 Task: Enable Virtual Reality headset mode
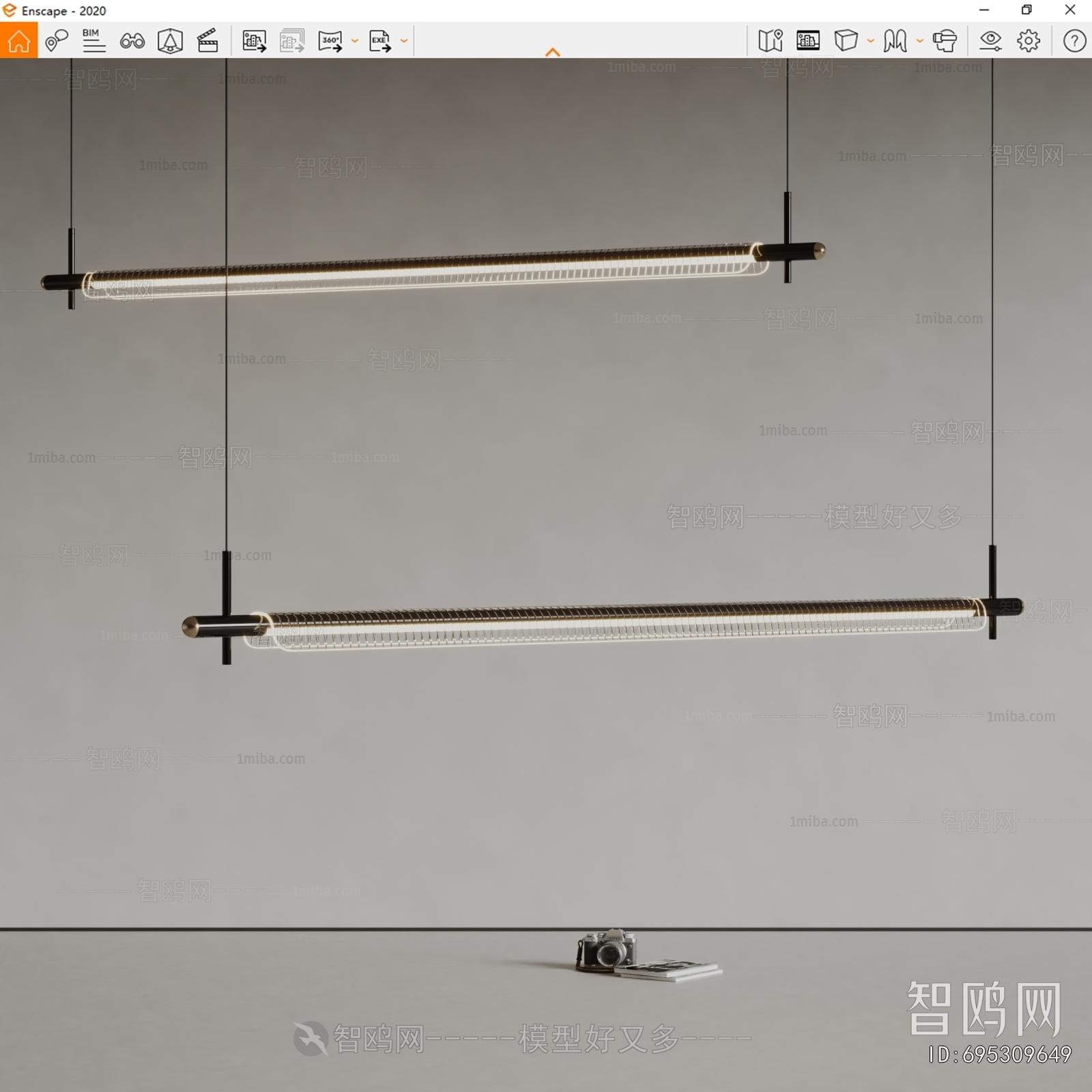click(x=945, y=41)
